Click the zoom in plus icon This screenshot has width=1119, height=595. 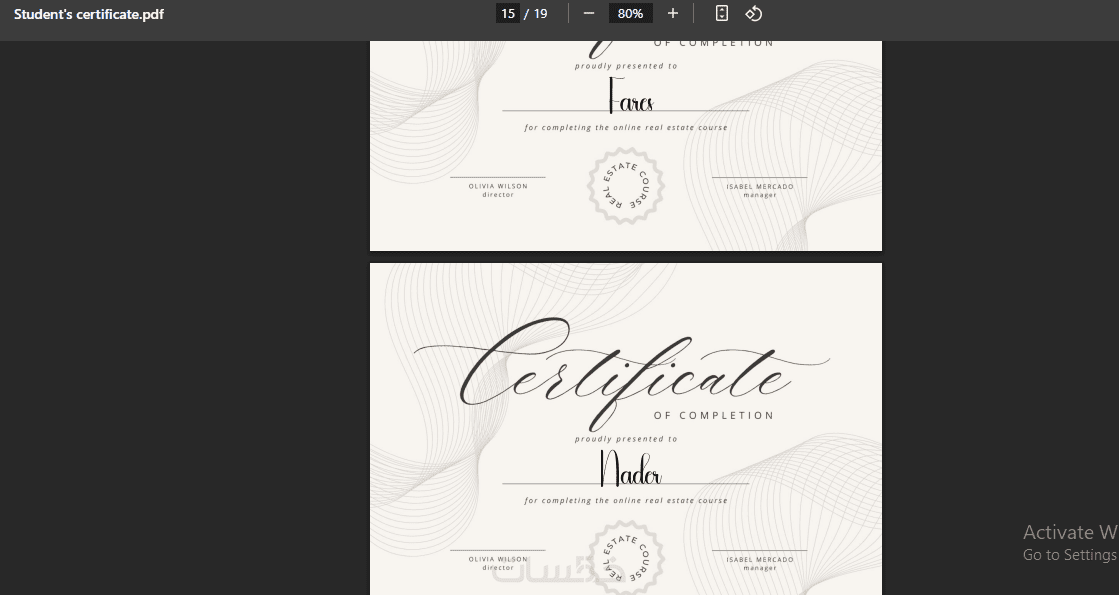[672, 14]
